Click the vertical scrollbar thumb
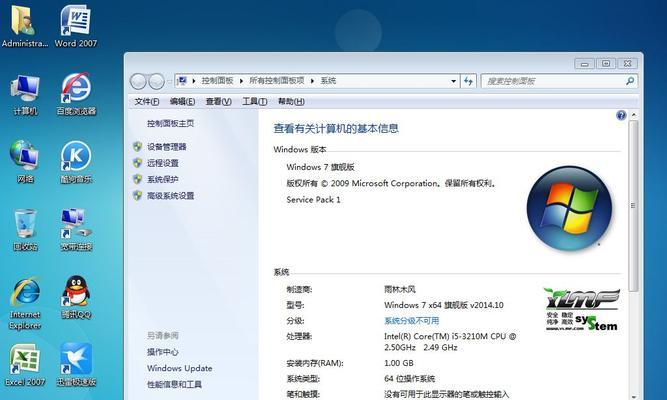Screen dimensions: 667x400 [633, 206]
